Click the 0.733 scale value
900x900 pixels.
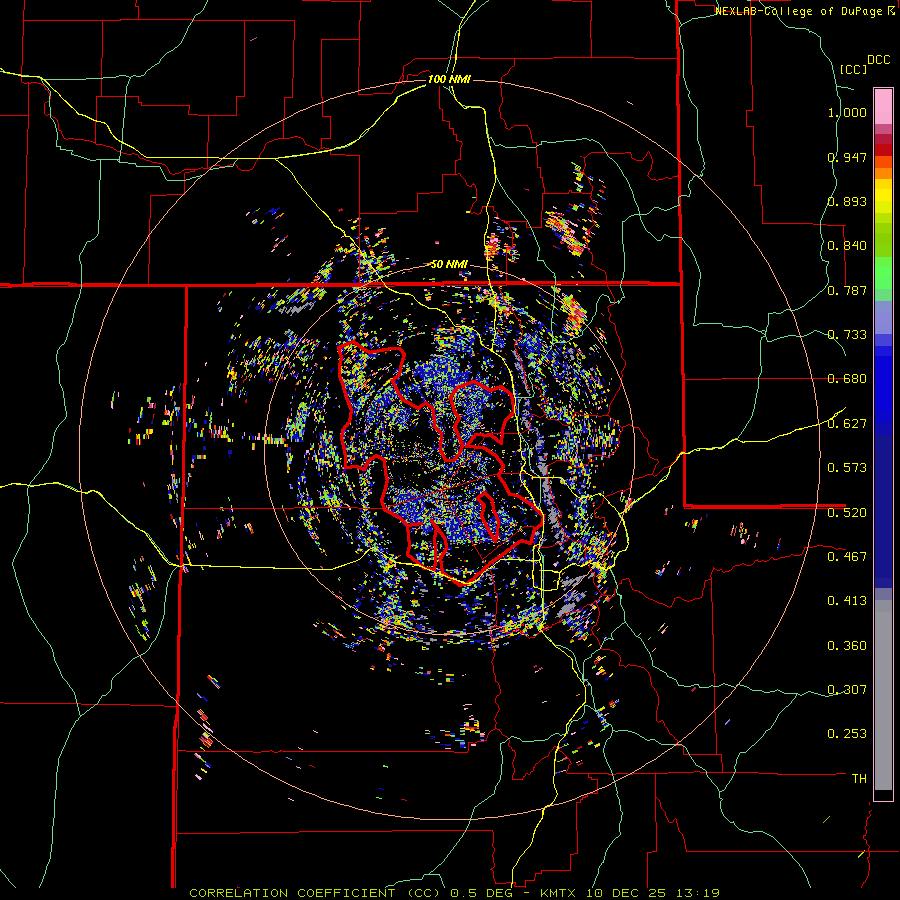tap(847, 335)
